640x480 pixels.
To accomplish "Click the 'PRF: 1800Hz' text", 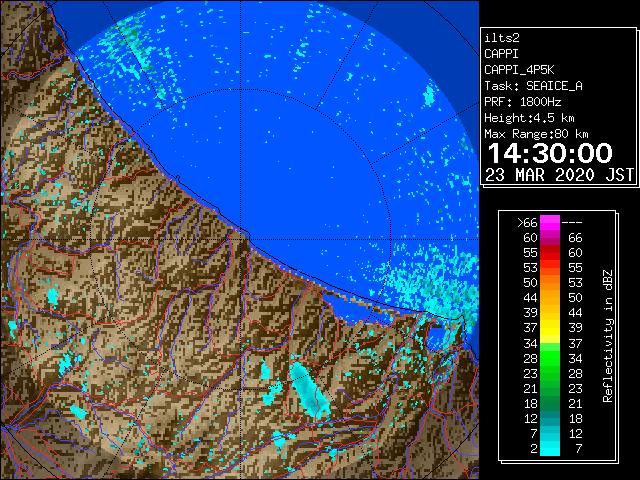I will tap(522, 102).
